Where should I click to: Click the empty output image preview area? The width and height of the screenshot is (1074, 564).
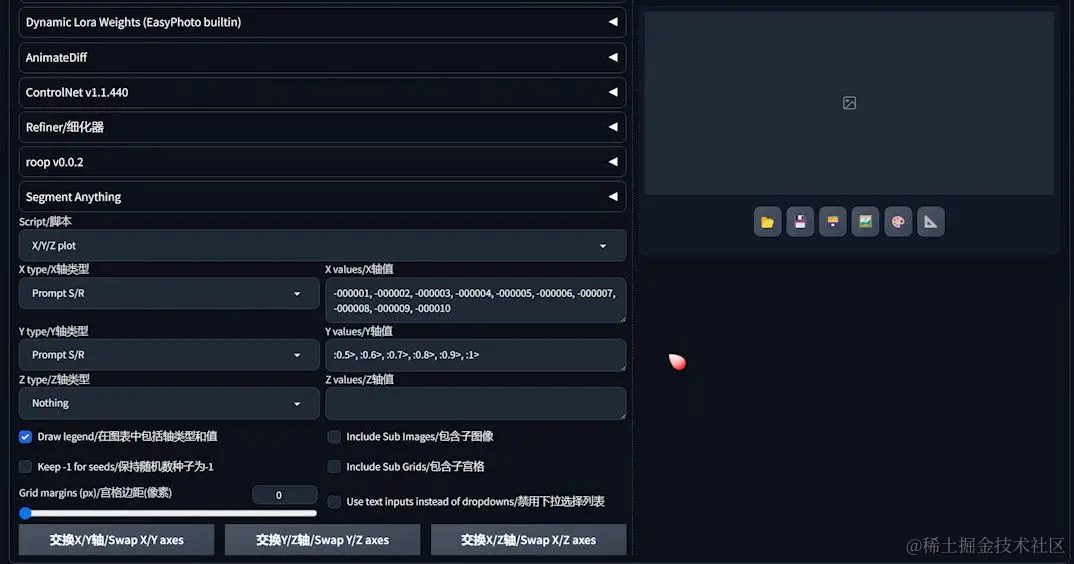pyautogui.click(x=849, y=103)
